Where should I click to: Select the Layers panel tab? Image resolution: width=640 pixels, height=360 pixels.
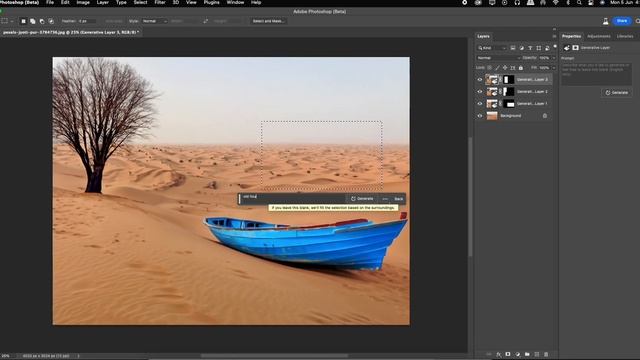483,36
